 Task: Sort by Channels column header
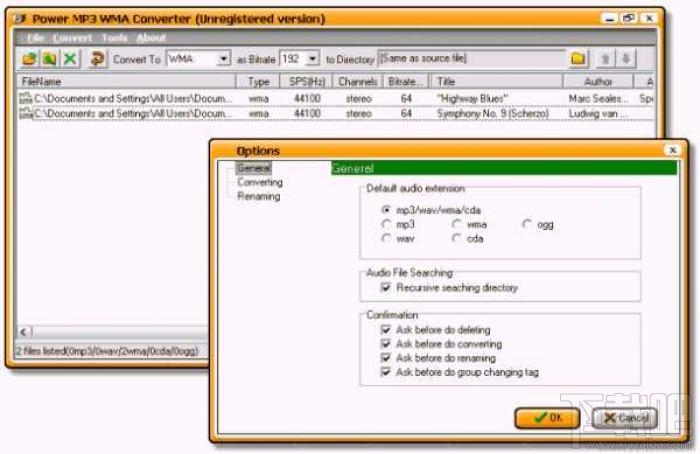tap(358, 81)
